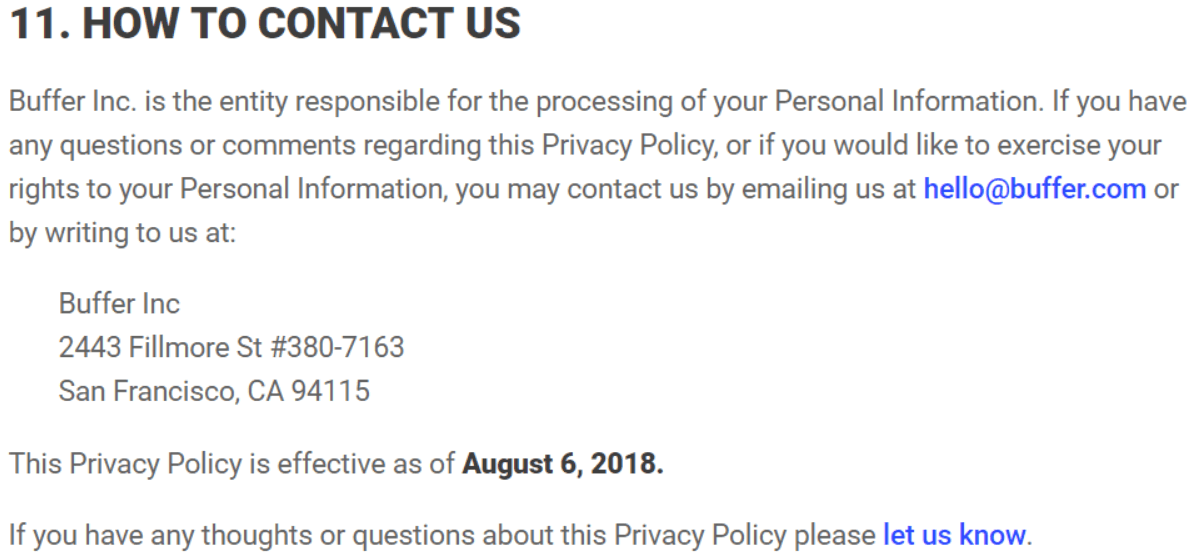Click the 'San Francisco, CA 94115' line
Viewport: 1195px width, 555px height.
tap(214, 391)
